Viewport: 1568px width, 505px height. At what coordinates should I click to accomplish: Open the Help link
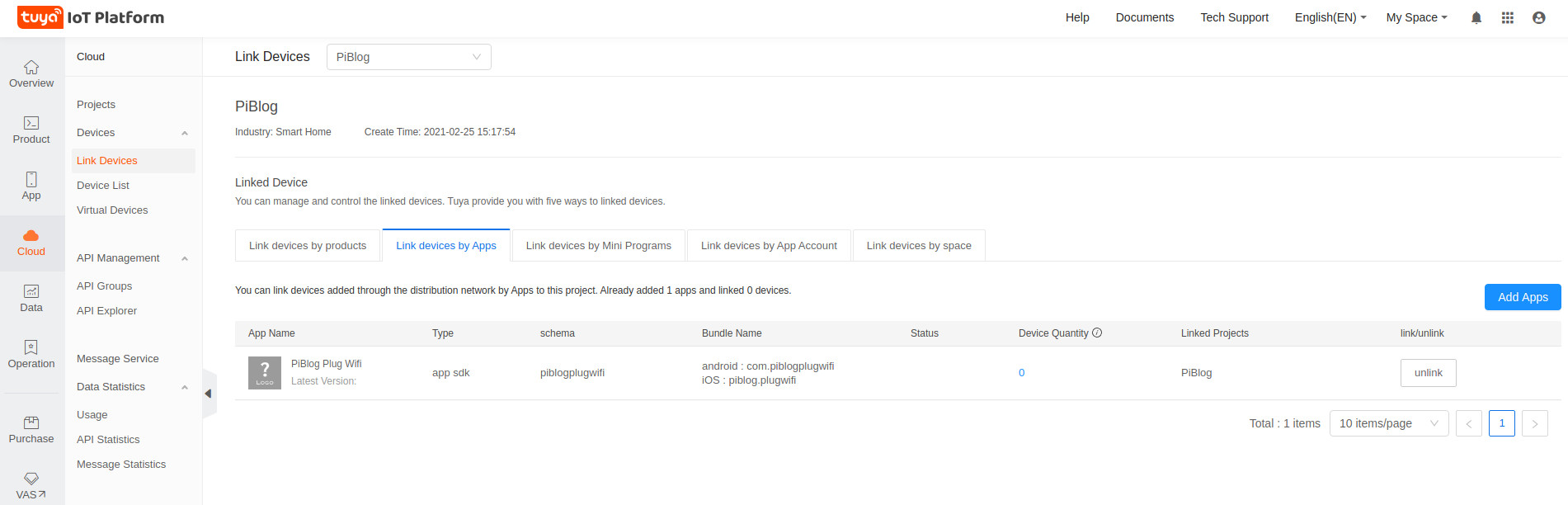pos(1077,17)
